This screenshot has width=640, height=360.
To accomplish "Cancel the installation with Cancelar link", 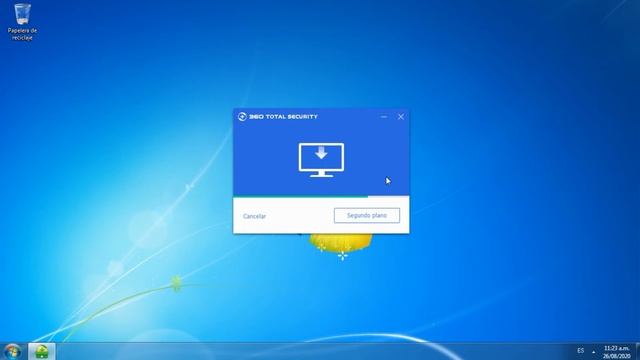I will [x=254, y=216].
